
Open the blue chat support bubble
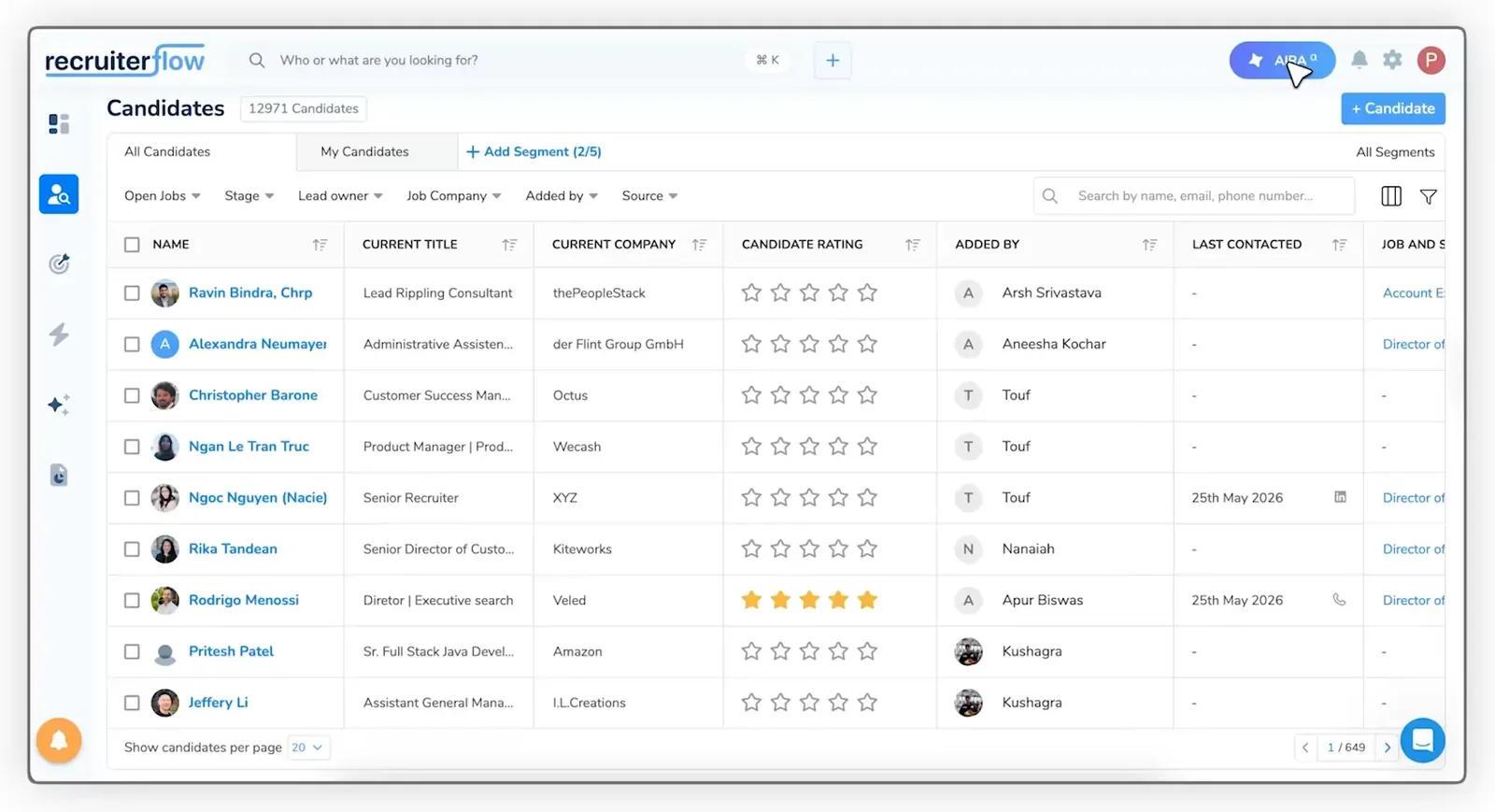click(1422, 741)
